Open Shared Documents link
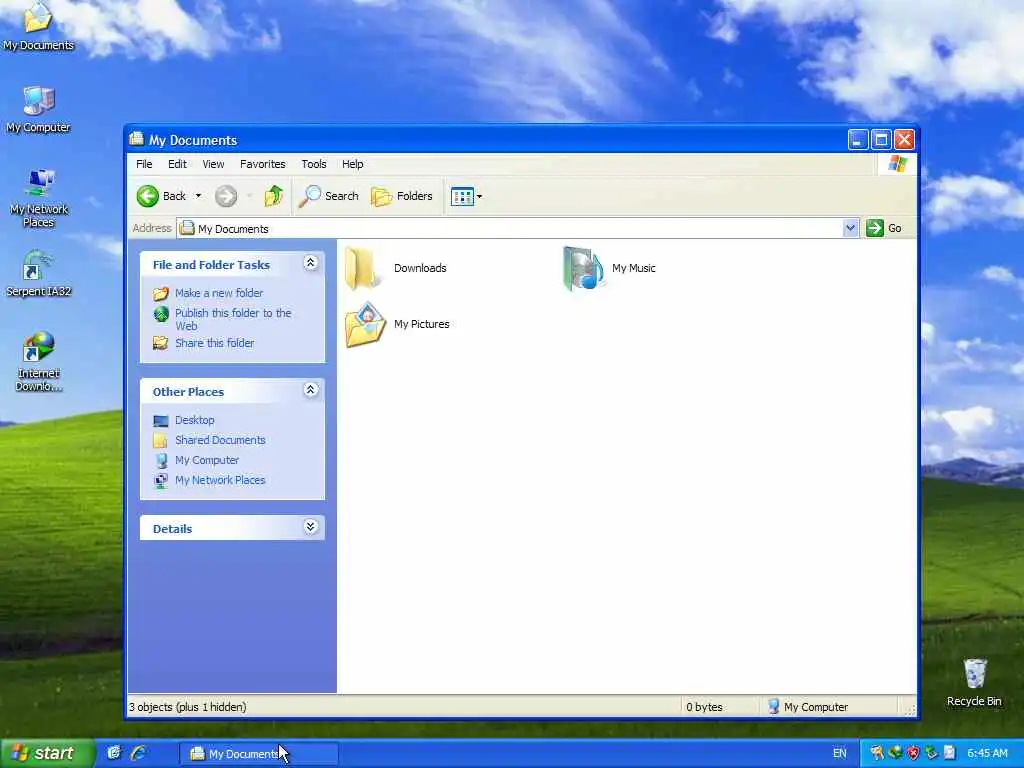The width and height of the screenshot is (1024, 768). pos(220,440)
